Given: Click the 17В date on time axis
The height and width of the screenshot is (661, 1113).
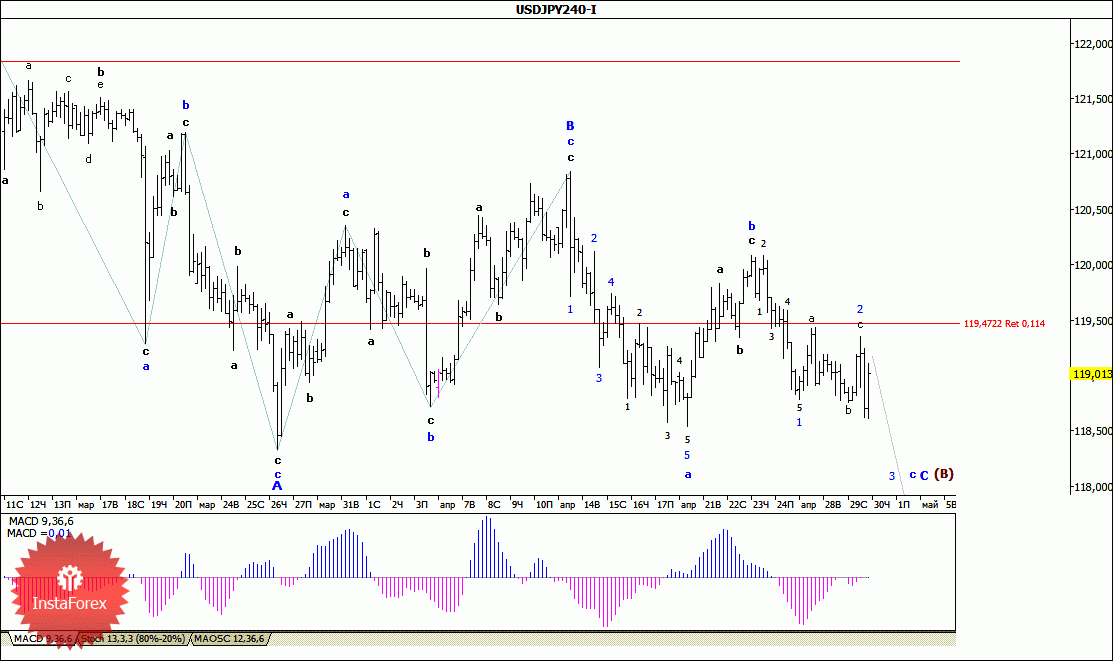Looking at the screenshot, I should (110, 505).
